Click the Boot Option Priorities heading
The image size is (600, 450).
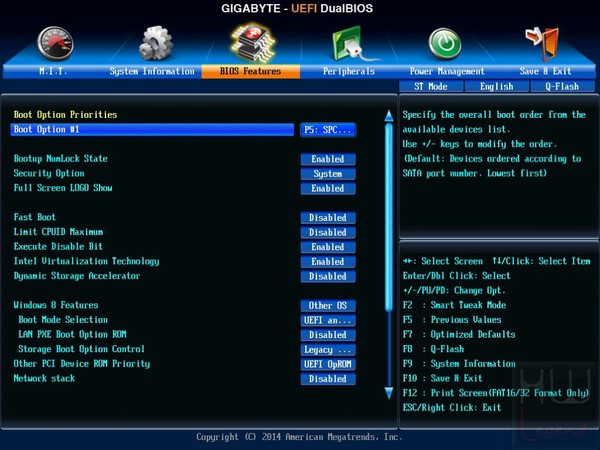tap(65, 114)
